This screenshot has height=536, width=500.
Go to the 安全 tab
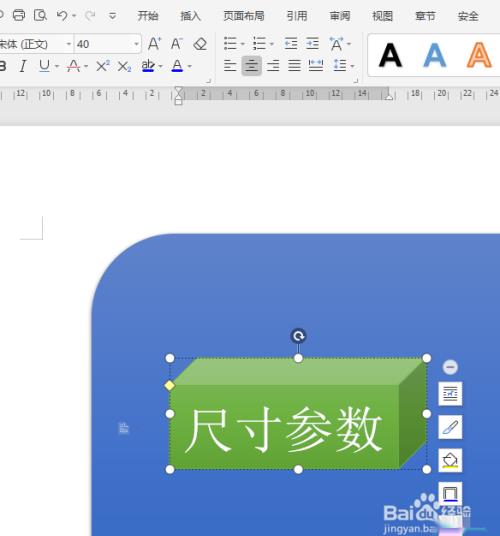tap(468, 16)
